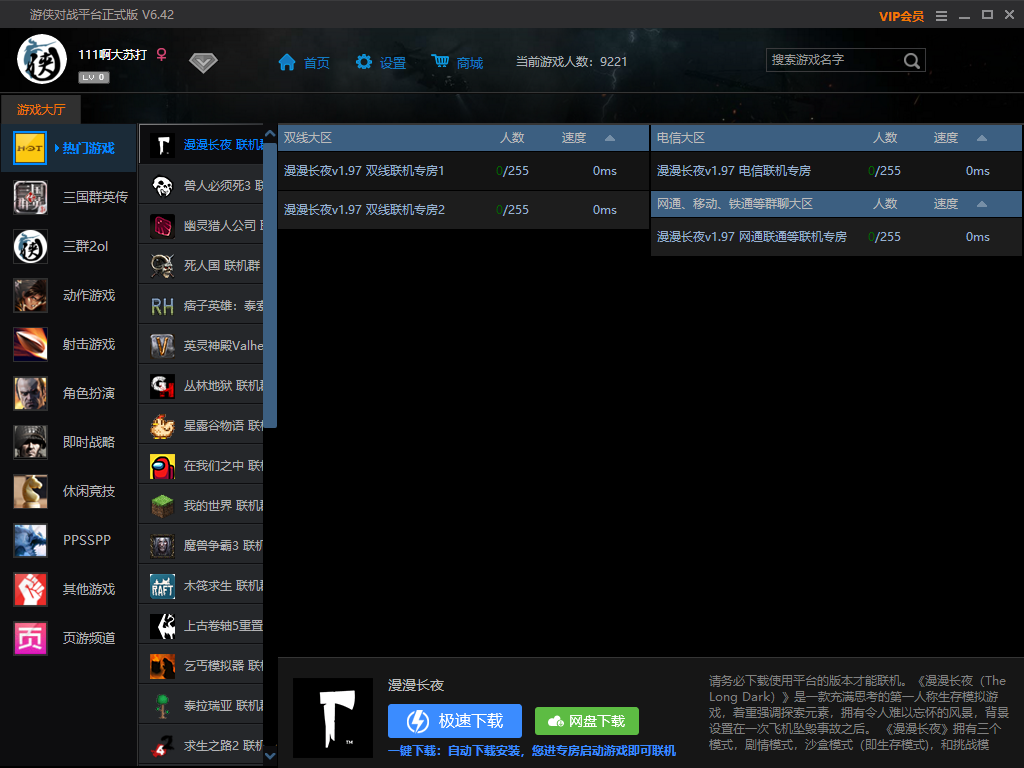Open the main menu hamburger icon

941,16
